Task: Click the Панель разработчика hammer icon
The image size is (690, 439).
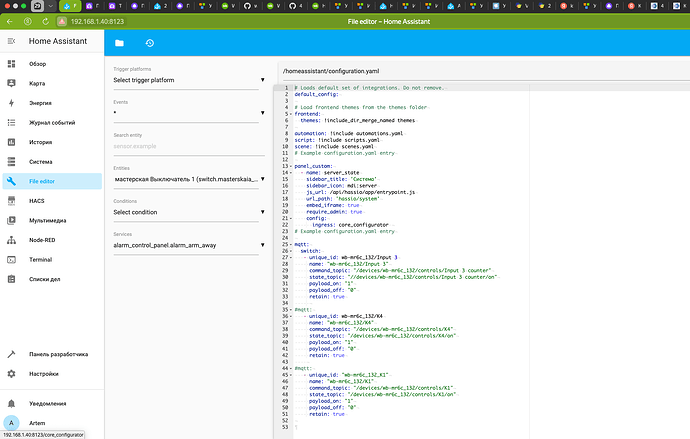Action: pos(11,354)
